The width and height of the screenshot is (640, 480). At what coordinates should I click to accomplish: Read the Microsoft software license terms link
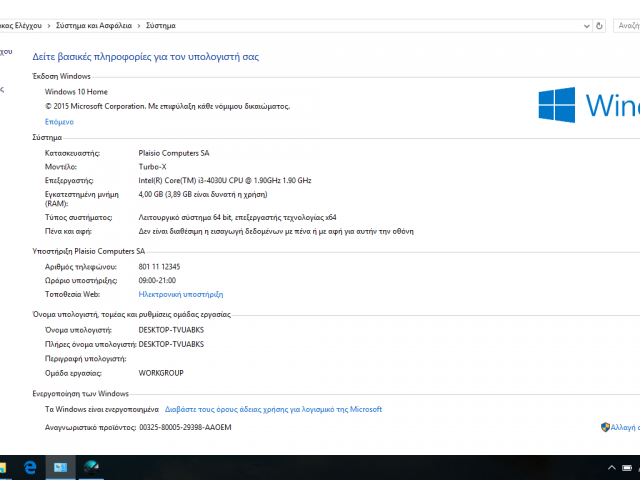tap(273, 409)
